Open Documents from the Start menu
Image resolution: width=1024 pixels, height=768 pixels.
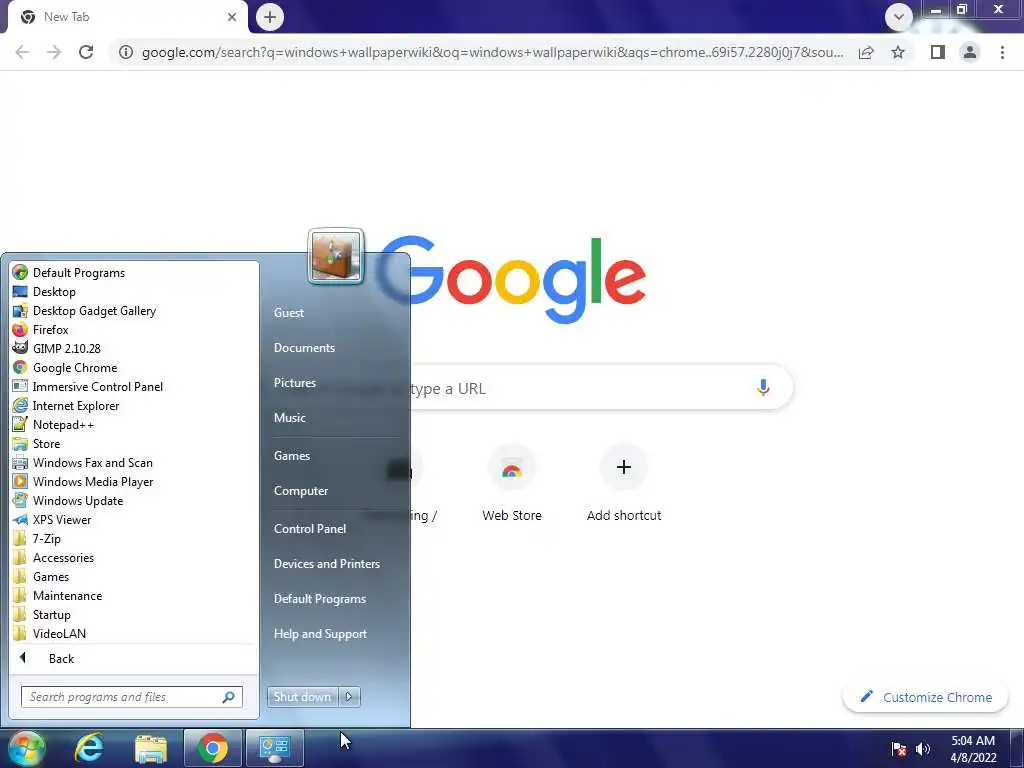(304, 347)
